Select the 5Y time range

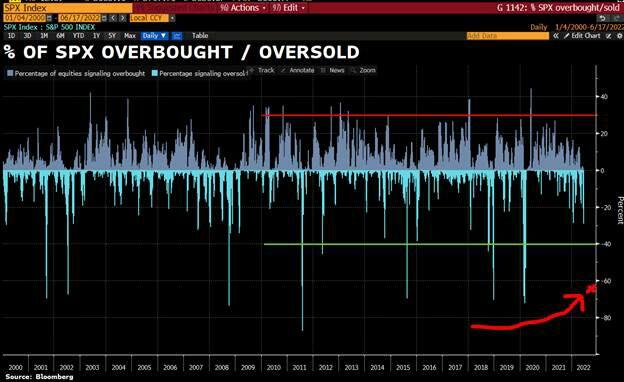pyautogui.click(x=112, y=36)
